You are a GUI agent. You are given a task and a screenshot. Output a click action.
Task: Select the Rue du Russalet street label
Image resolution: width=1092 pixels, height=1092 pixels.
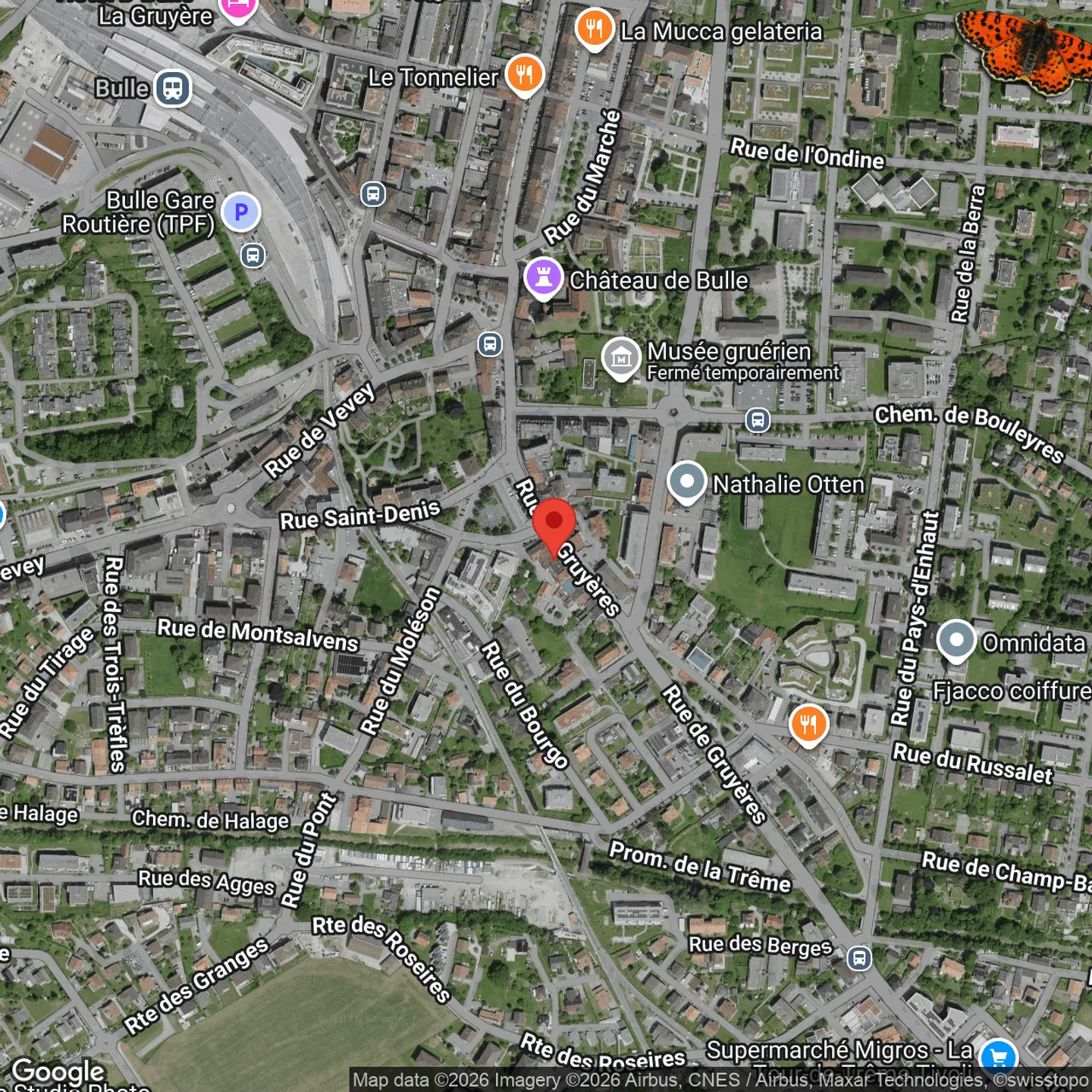pos(973,763)
